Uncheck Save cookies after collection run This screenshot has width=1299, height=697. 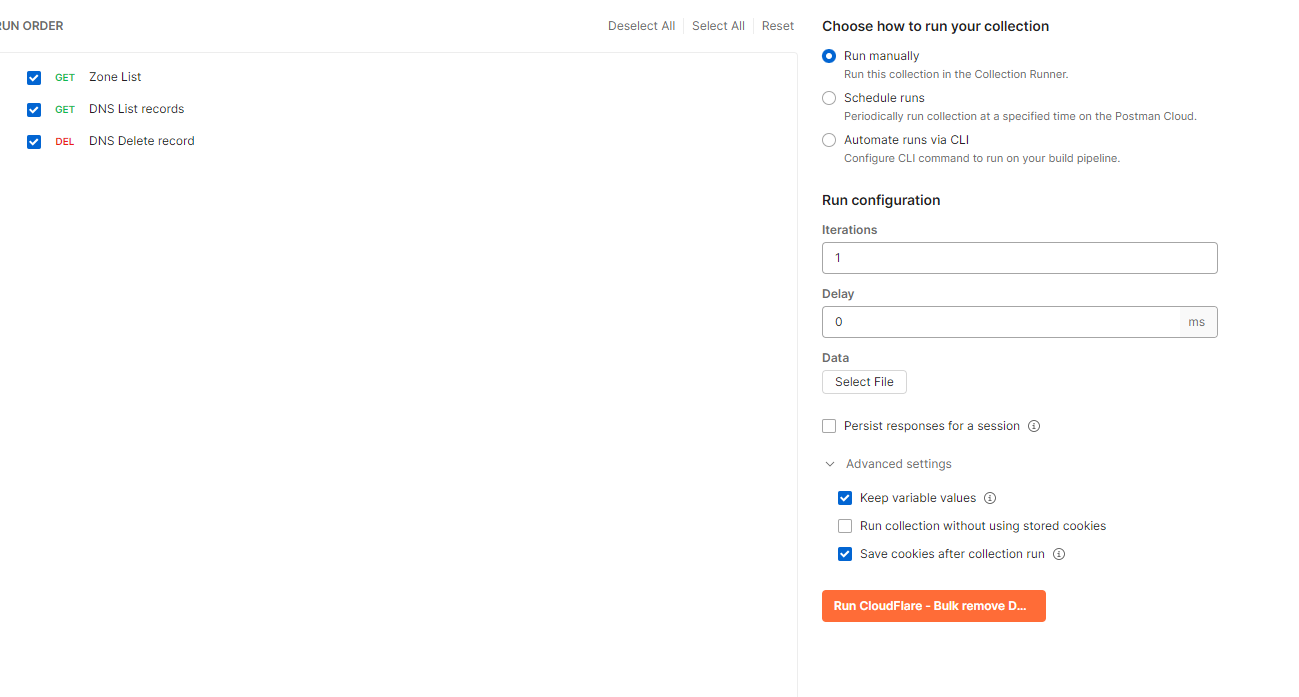(x=845, y=553)
